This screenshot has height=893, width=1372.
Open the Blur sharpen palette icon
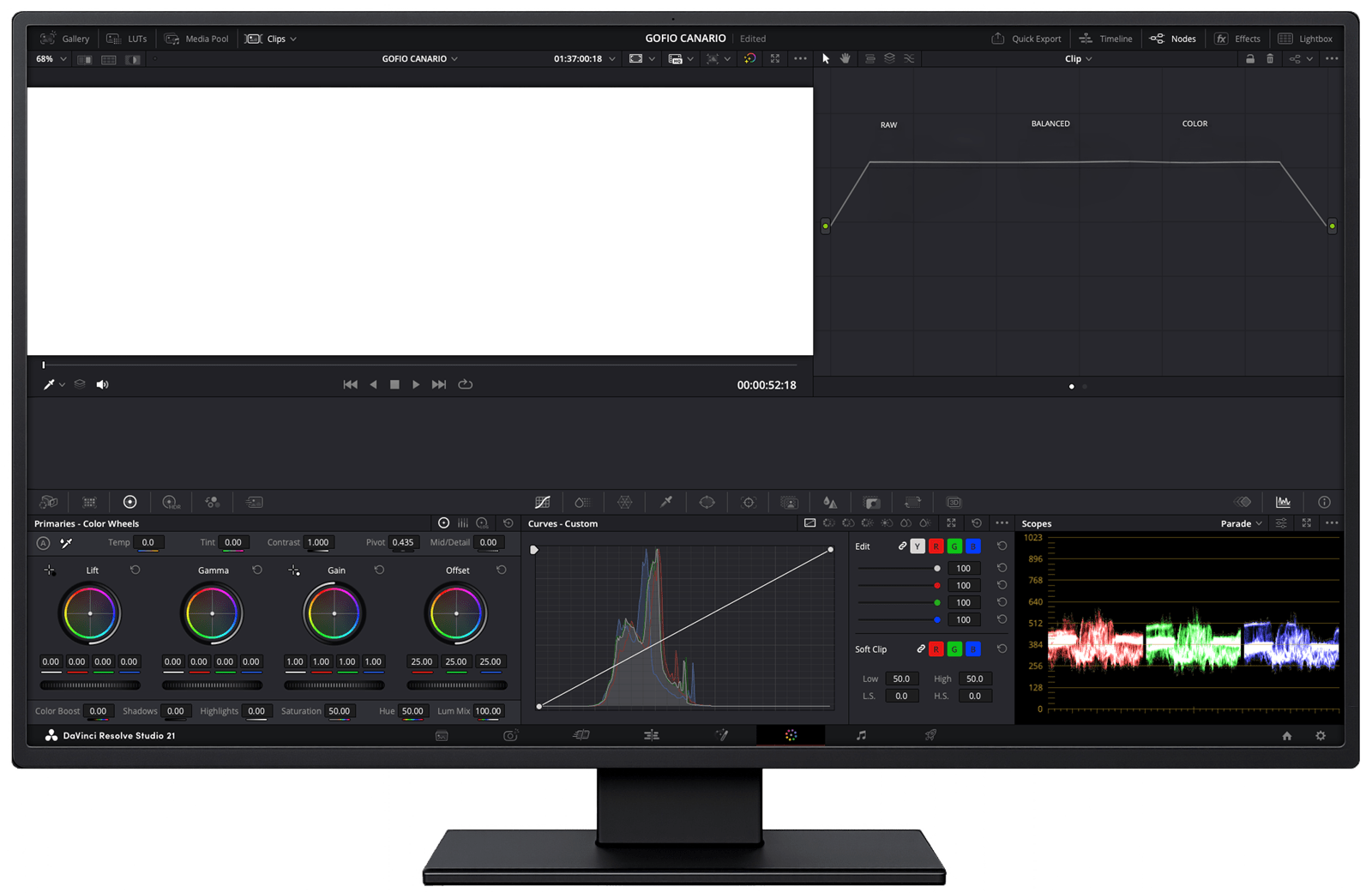[830, 503]
